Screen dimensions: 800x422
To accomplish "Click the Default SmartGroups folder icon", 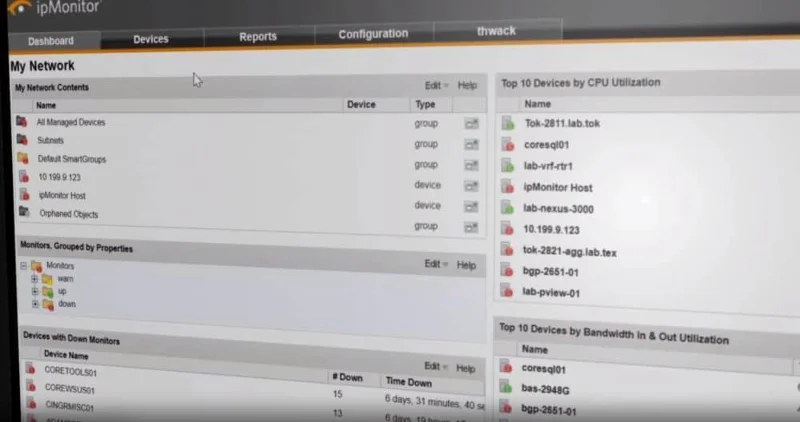I will tap(23, 158).
